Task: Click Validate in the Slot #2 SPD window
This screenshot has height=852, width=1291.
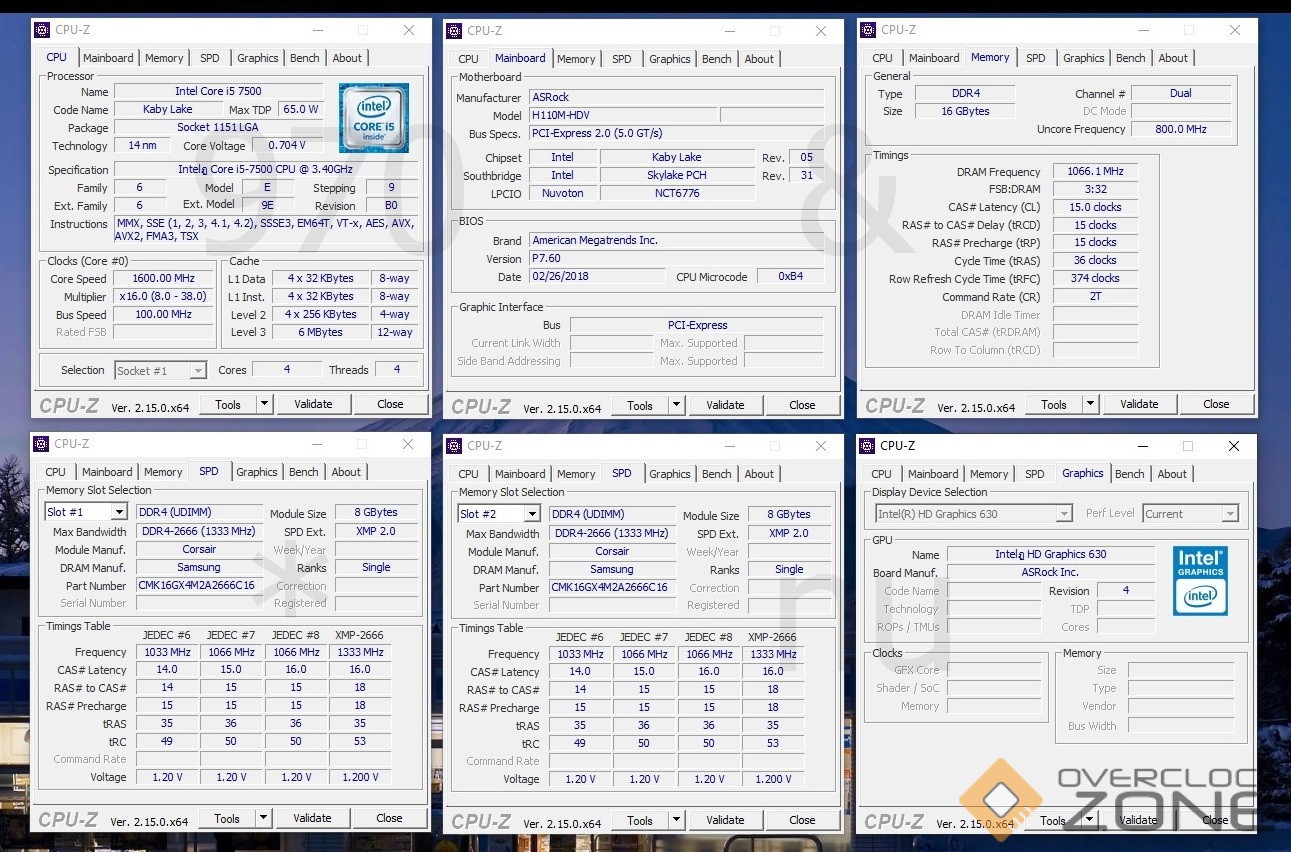Action: [x=725, y=820]
